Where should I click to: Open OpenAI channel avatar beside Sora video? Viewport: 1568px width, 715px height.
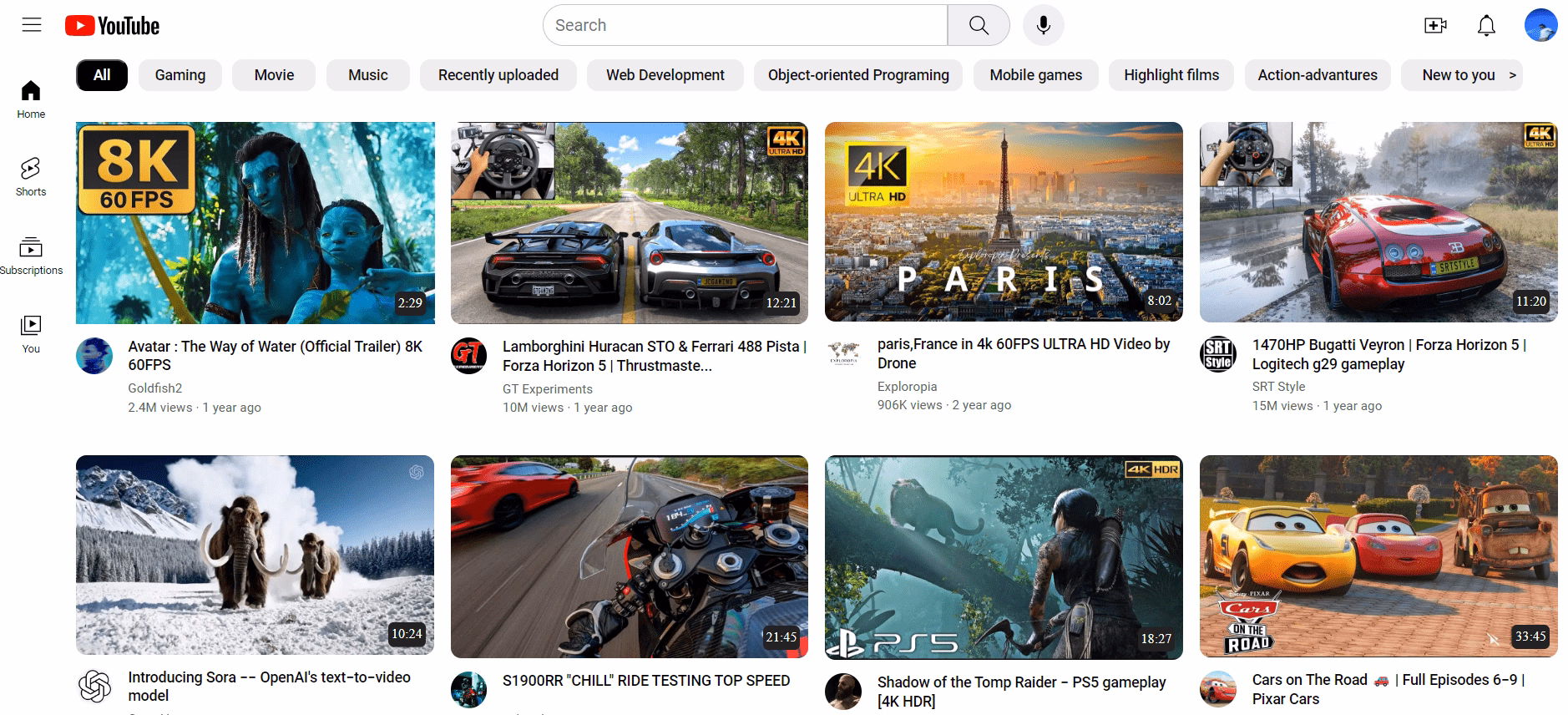pos(94,687)
